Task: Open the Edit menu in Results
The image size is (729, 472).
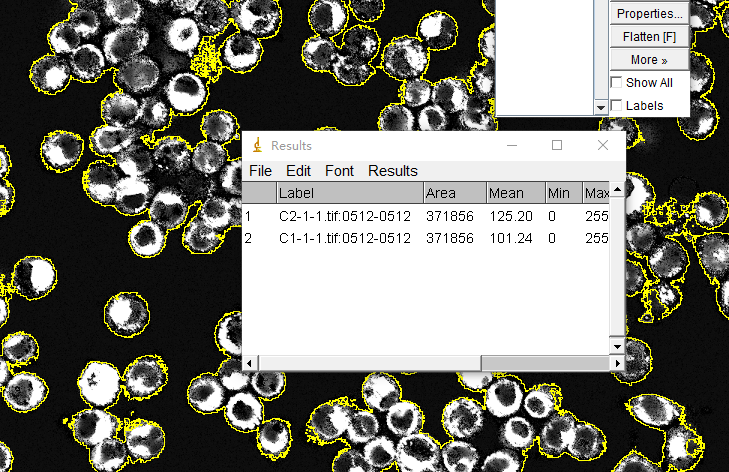Action: (x=298, y=171)
